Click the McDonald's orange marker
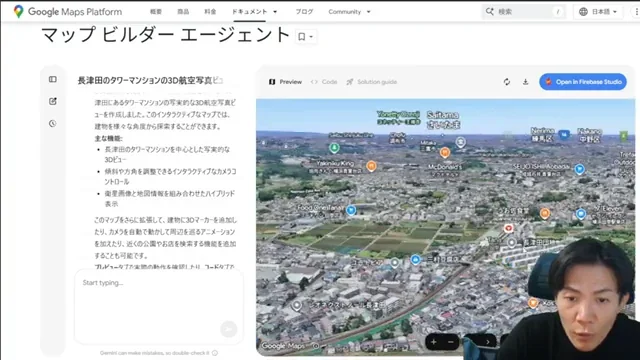This screenshot has height=360, width=640. [x=445, y=153]
